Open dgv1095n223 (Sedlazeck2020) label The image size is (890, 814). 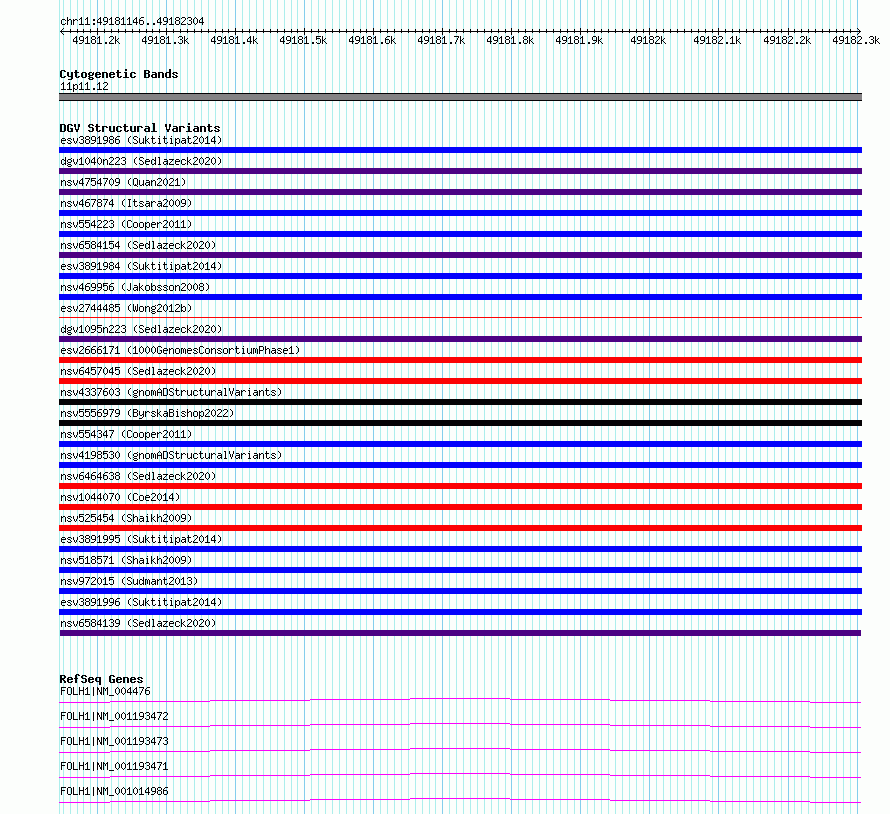(x=141, y=329)
